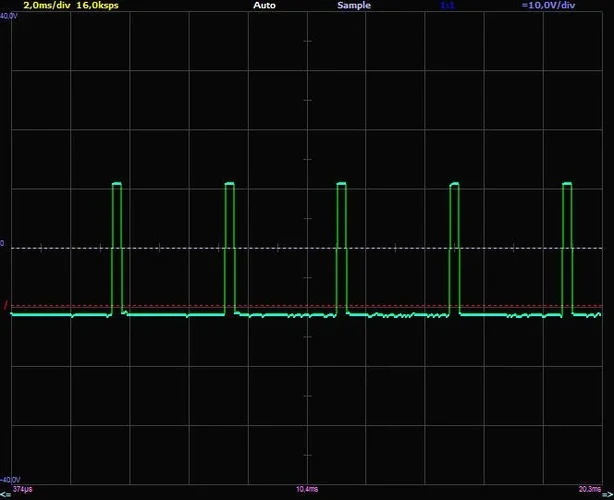Open the 16,0ksps sample rate readout
This screenshot has height=500, width=614.
coord(97,5)
